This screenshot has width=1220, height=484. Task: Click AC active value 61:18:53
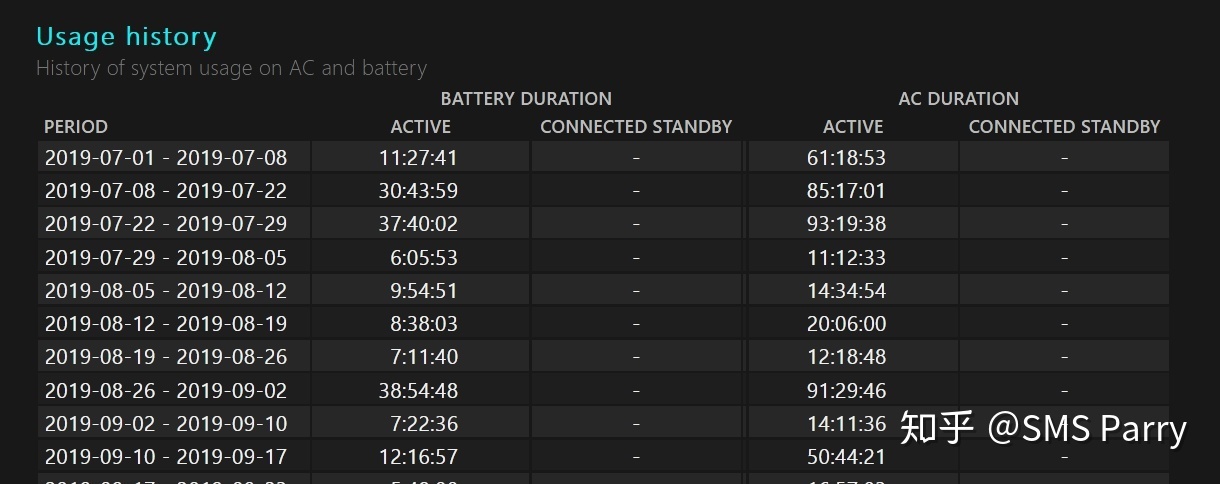(x=846, y=158)
